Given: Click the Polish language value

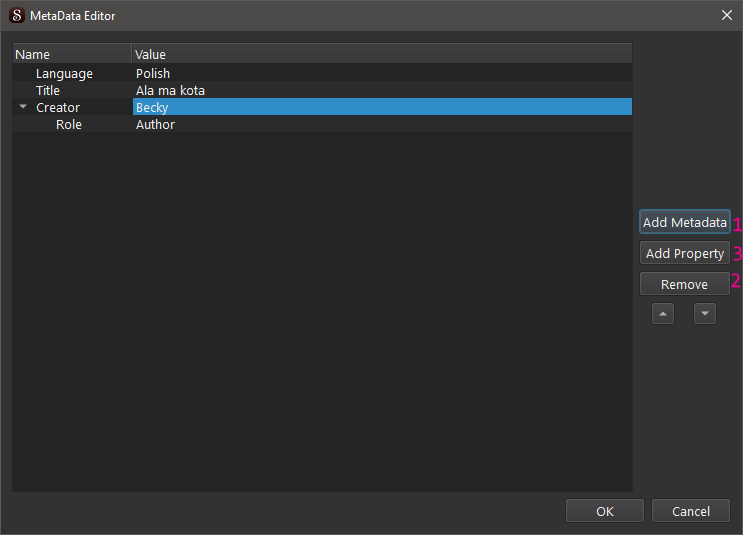Looking at the screenshot, I should (x=153, y=73).
